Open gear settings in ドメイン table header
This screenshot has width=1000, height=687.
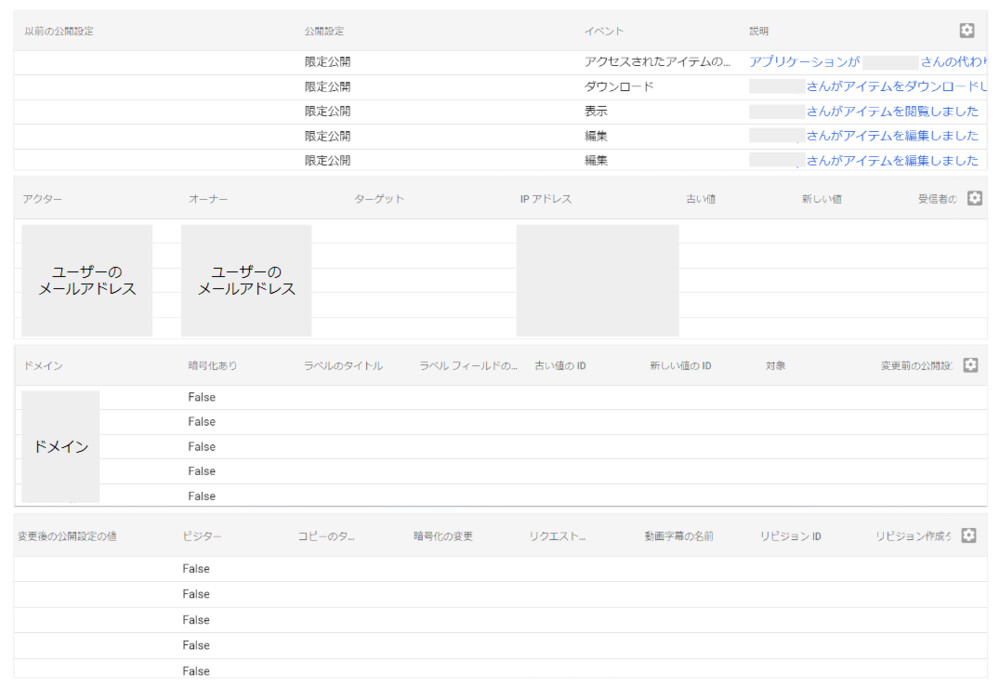[x=970, y=365]
